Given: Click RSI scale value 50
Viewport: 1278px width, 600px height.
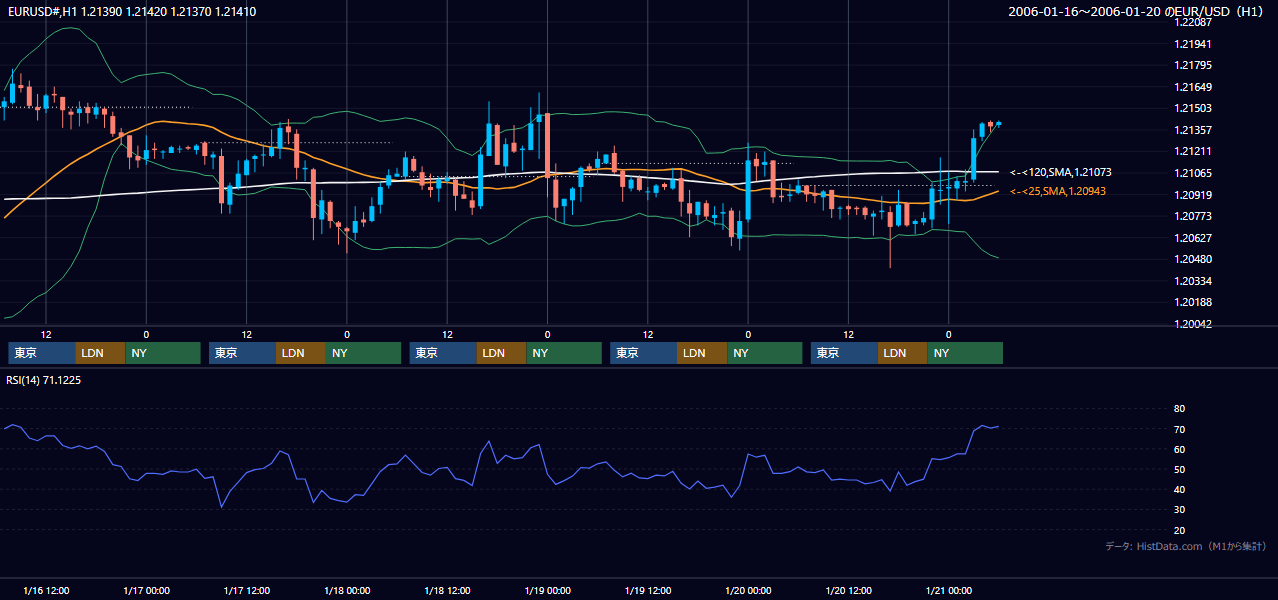Looking at the screenshot, I should click(x=1179, y=469).
